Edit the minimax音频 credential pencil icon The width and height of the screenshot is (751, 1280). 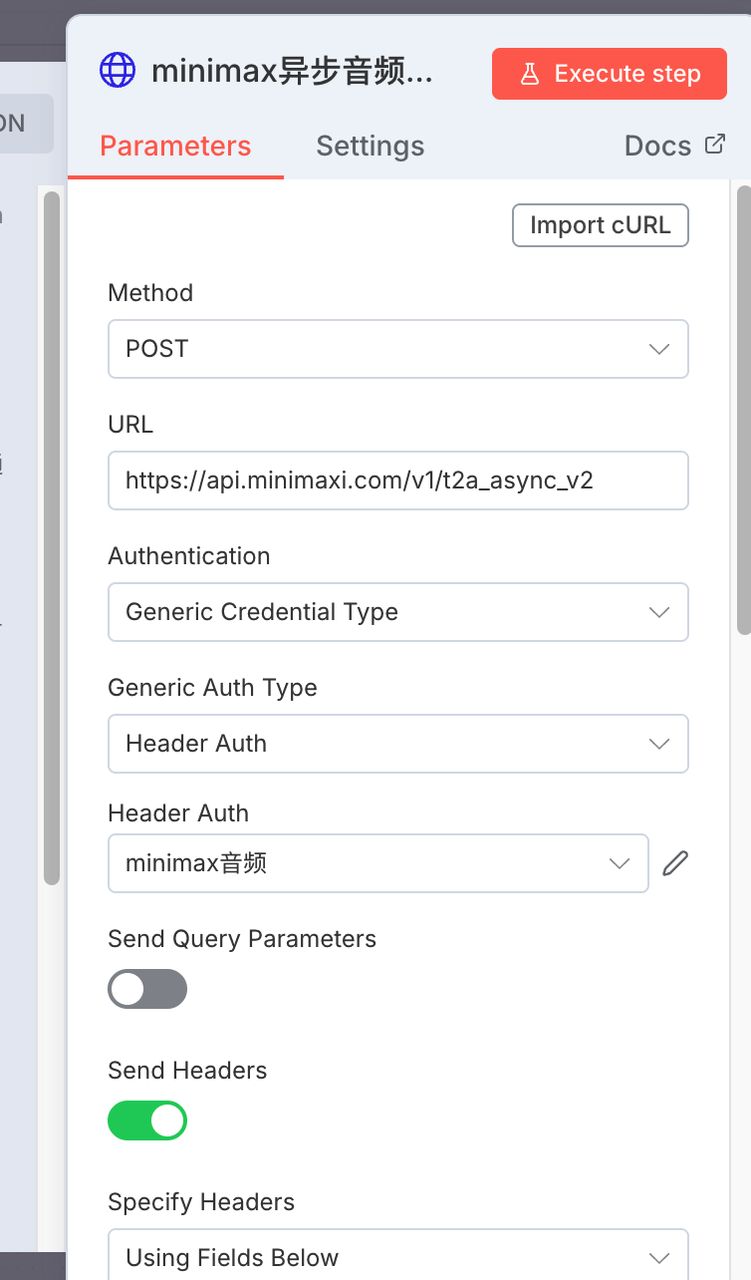coord(676,863)
